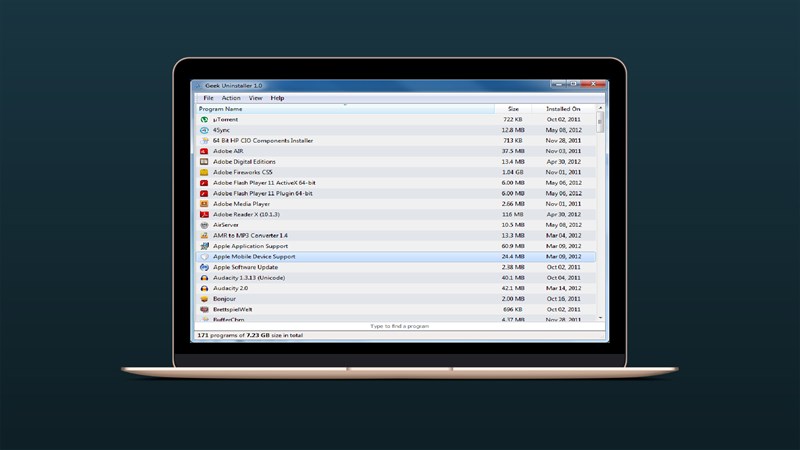Screen dimensions: 800x450
Task: Click the Adobe Digital Editions icon
Action: 204,162
